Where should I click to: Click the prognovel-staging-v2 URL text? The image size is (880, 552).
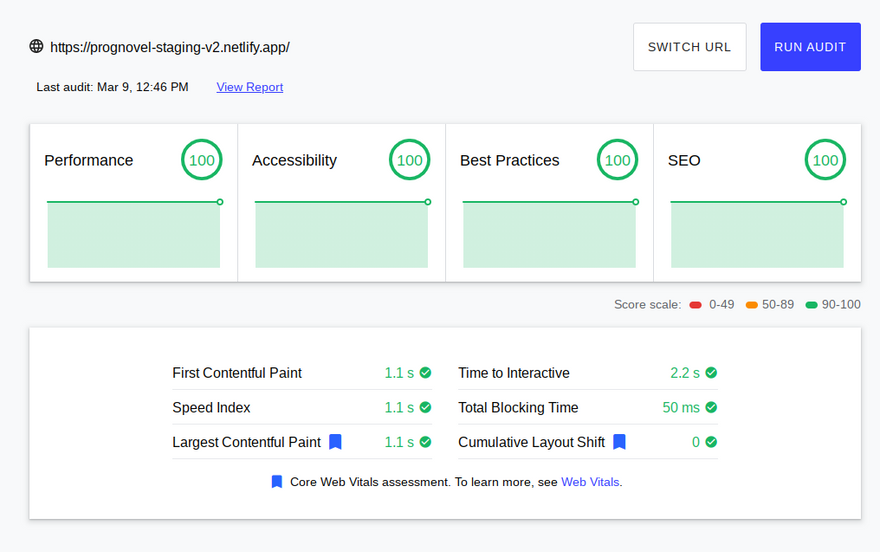point(169,47)
